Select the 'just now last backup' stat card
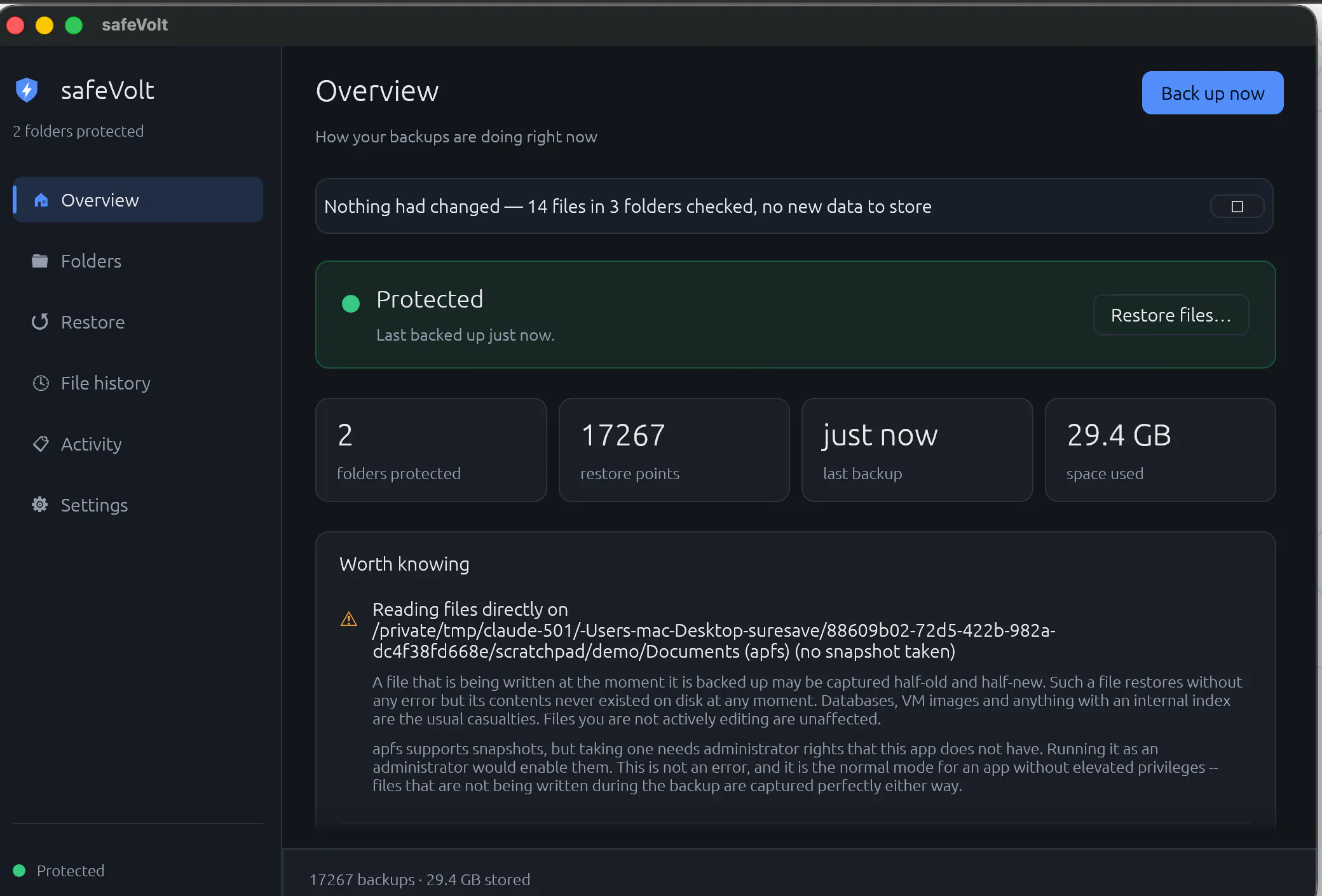The height and width of the screenshot is (896, 1322). click(917, 450)
